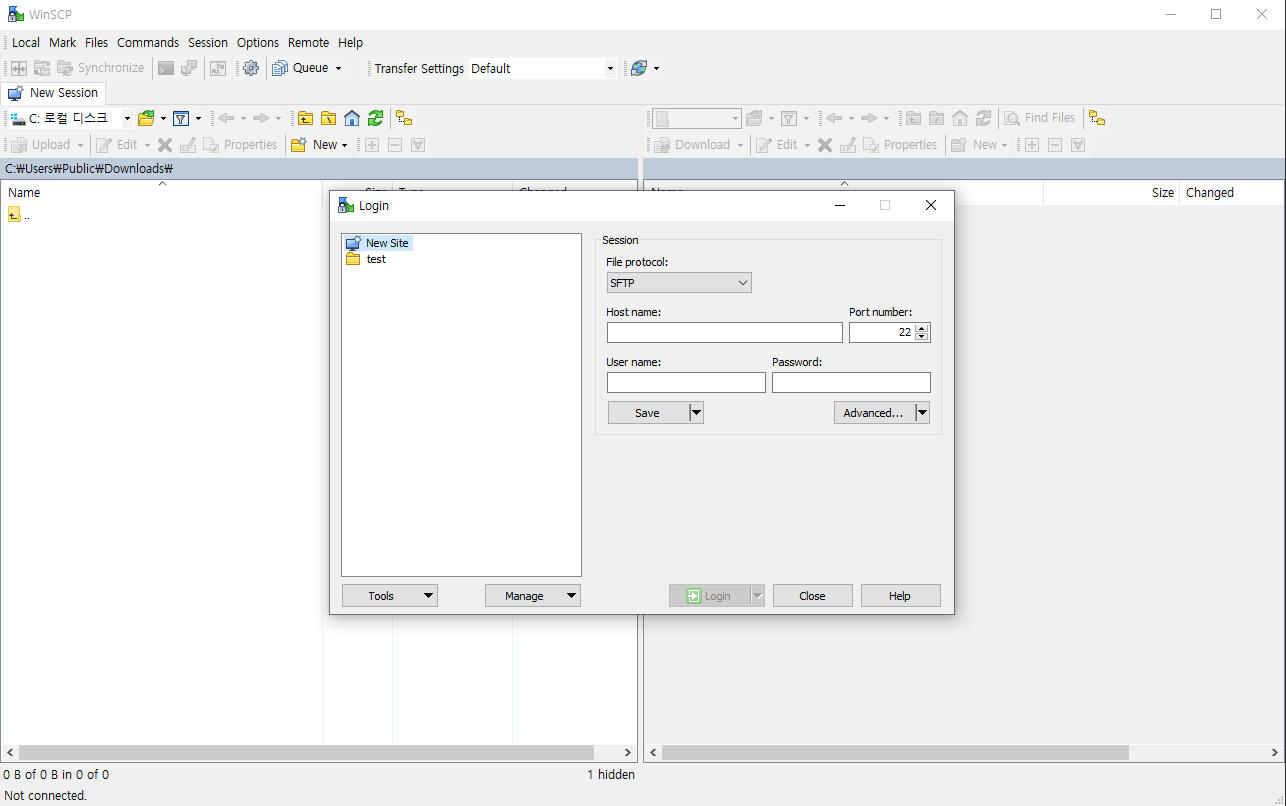The width and height of the screenshot is (1286, 806).
Task: Decrease port number with down spinner
Action: tap(922, 338)
